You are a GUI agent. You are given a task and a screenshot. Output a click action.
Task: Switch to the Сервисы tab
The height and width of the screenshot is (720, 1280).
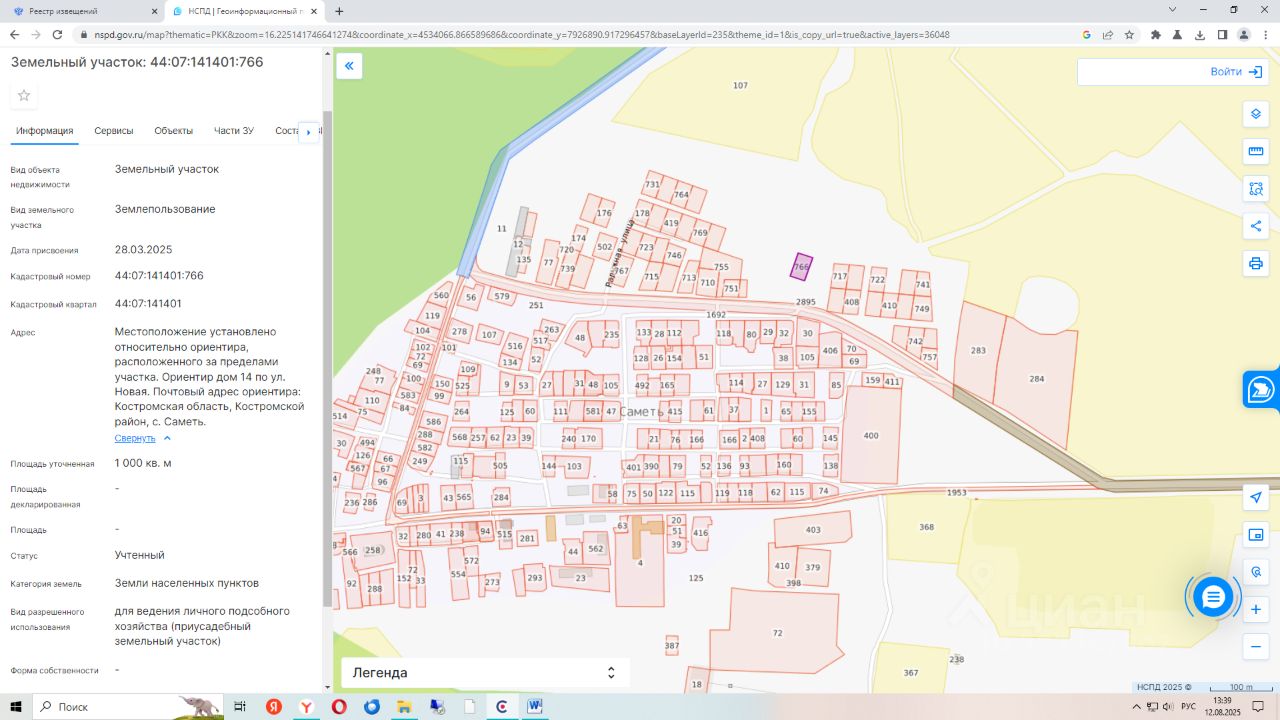coord(114,131)
